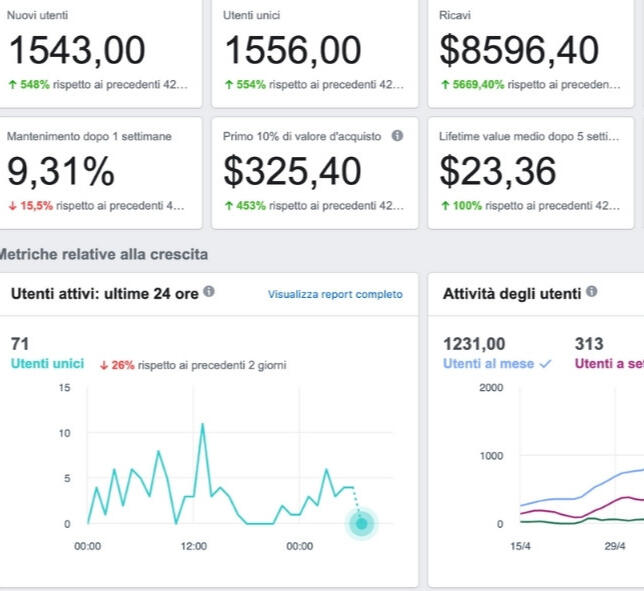Click the green up arrow beside 548%
The height and width of the screenshot is (591, 644).
pyautogui.click(x=12, y=85)
